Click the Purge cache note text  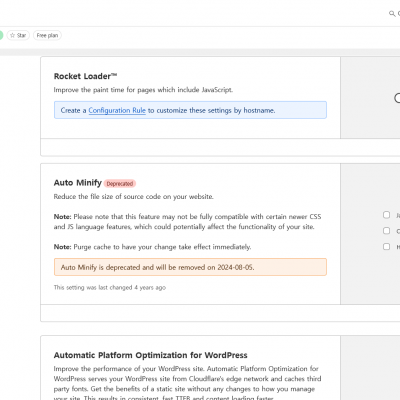point(152,247)
